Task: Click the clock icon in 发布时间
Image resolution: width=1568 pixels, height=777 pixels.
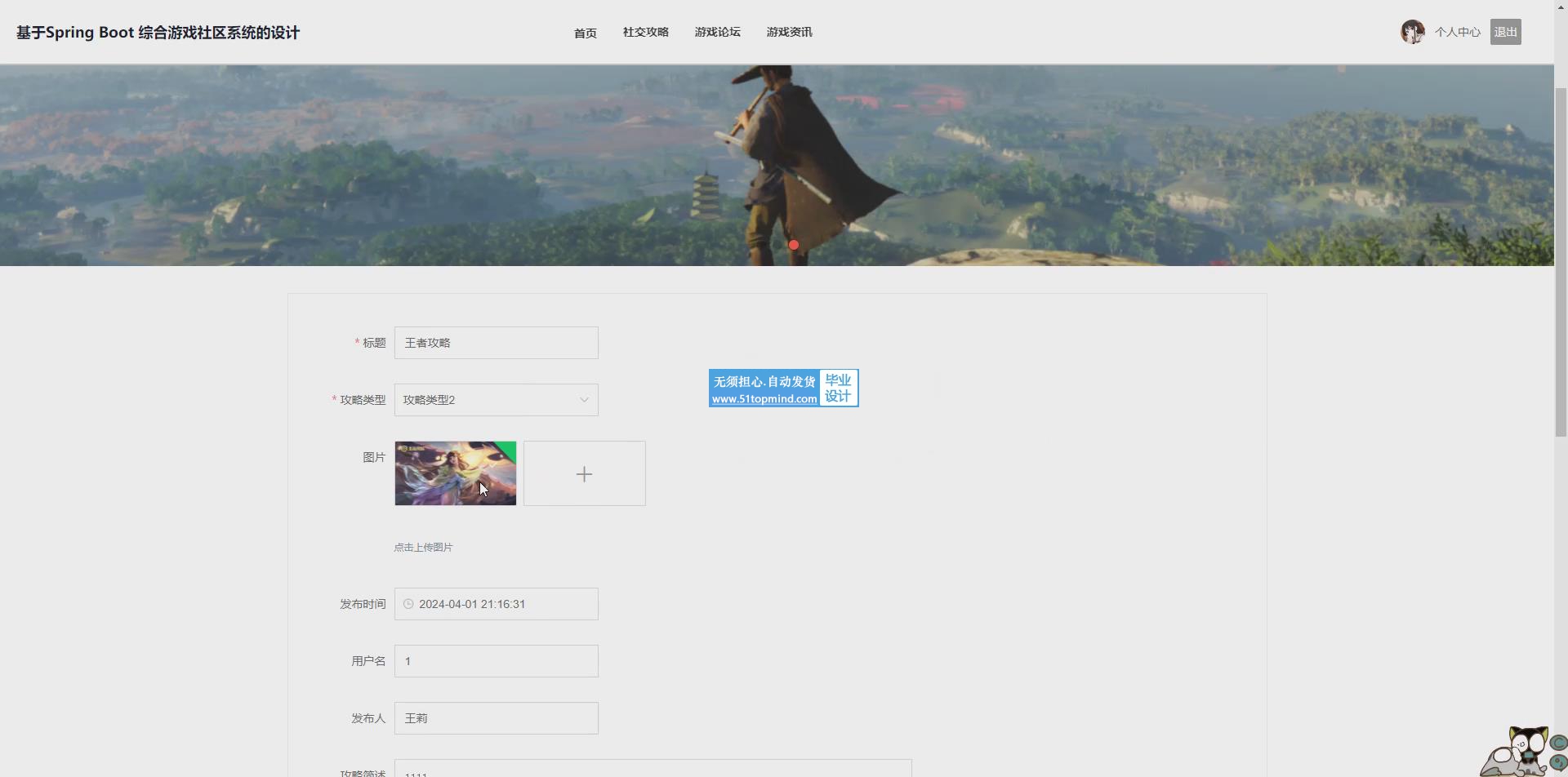Action: point(408,604)
